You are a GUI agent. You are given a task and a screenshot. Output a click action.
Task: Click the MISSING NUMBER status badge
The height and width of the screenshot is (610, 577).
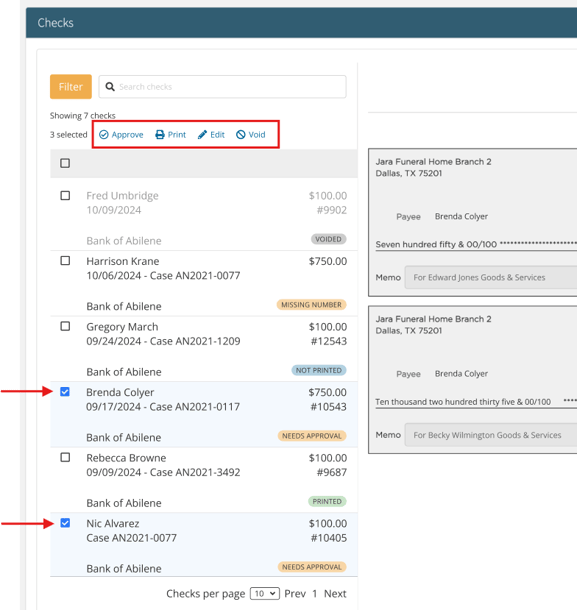click(x=311, y=305)
